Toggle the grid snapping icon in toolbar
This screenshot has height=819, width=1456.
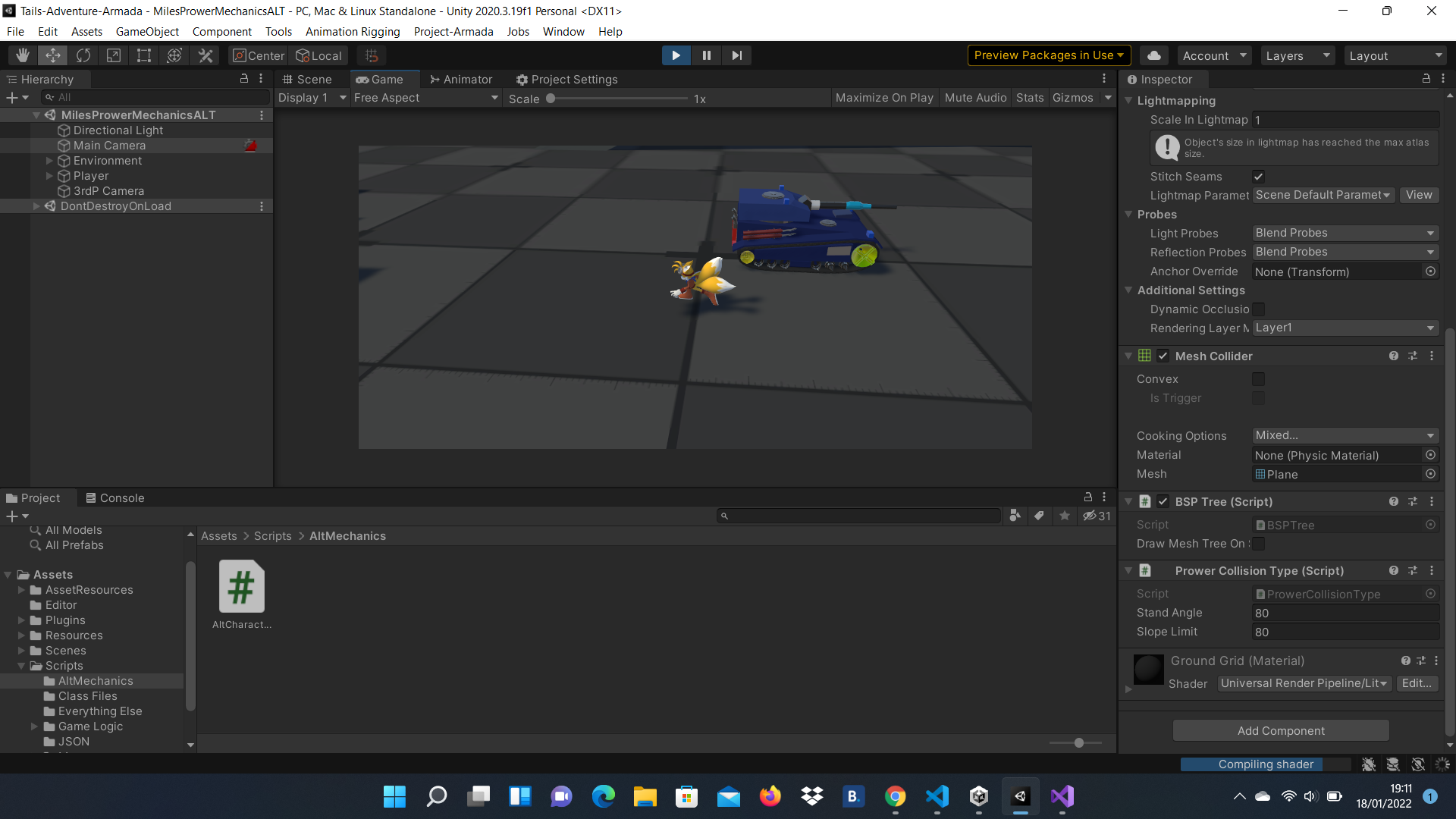point(372,55)
